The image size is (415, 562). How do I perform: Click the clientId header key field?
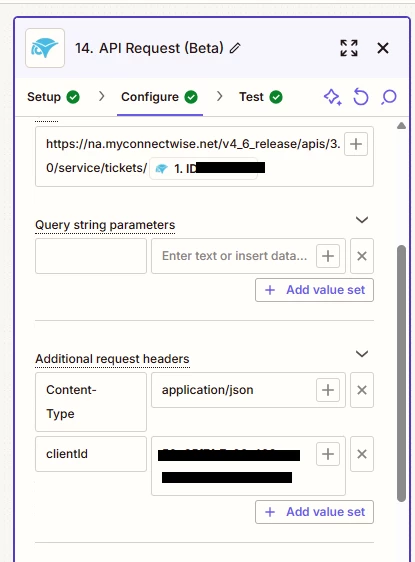[x=91, y=454]
